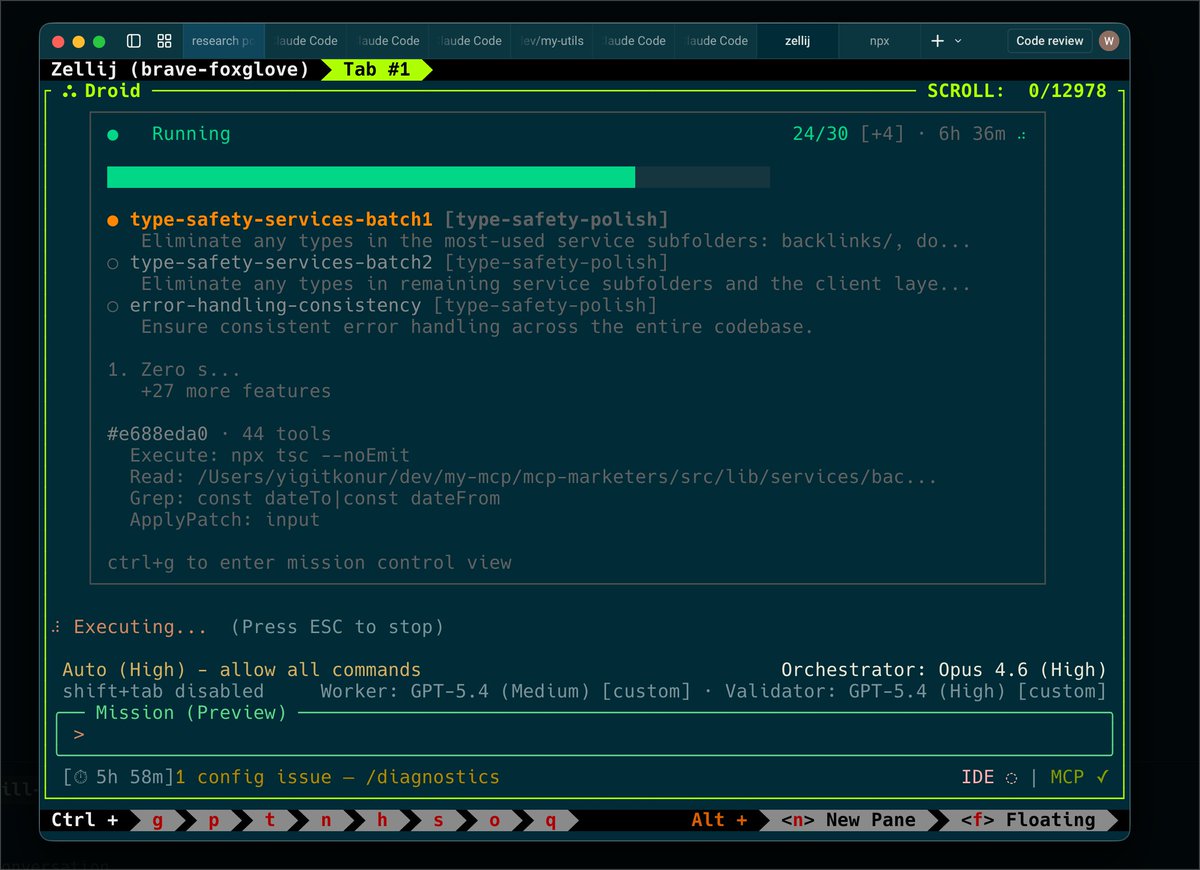Select the error-handling-consistency bullet
The image size is (1200, 870).
[x=113, y=306]
